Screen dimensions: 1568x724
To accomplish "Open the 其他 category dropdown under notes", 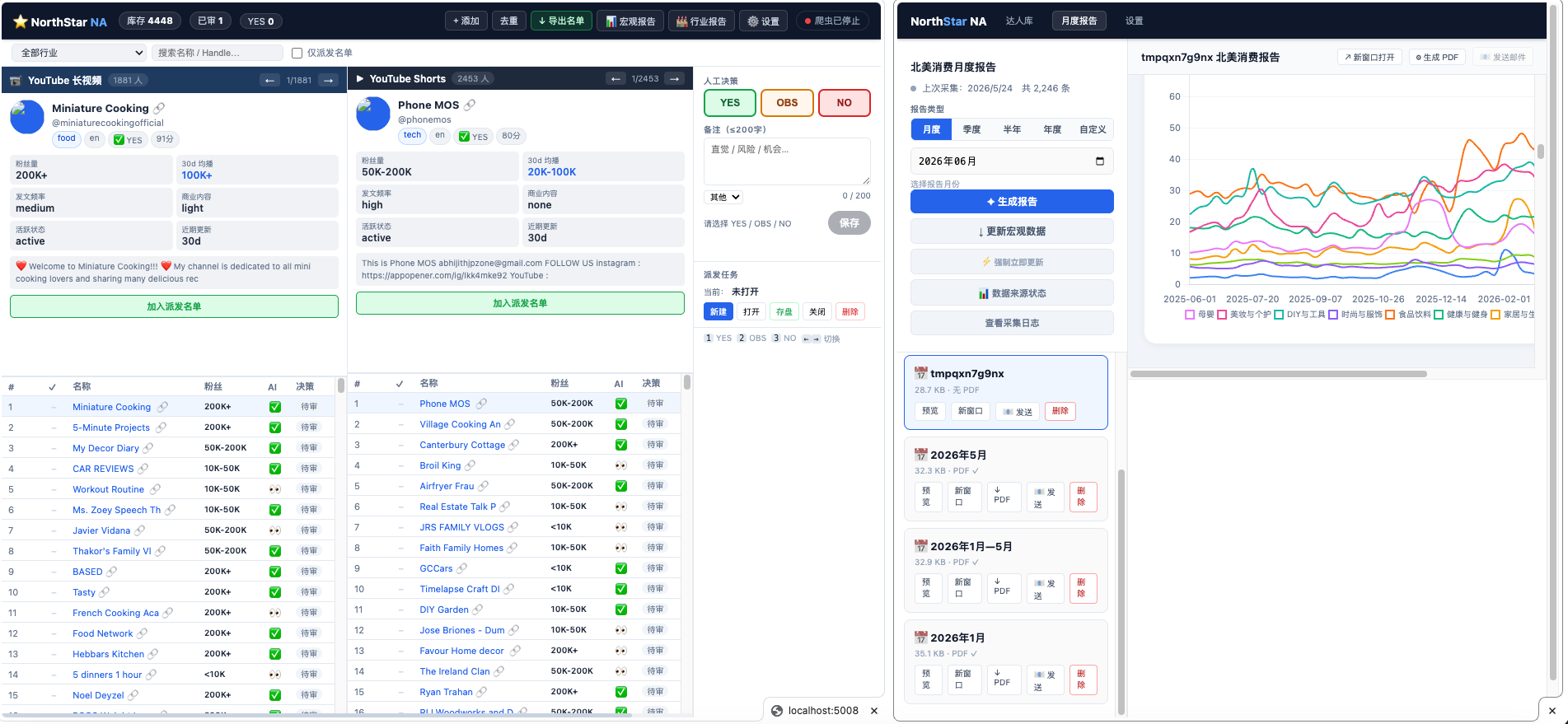I will point(724,197).
